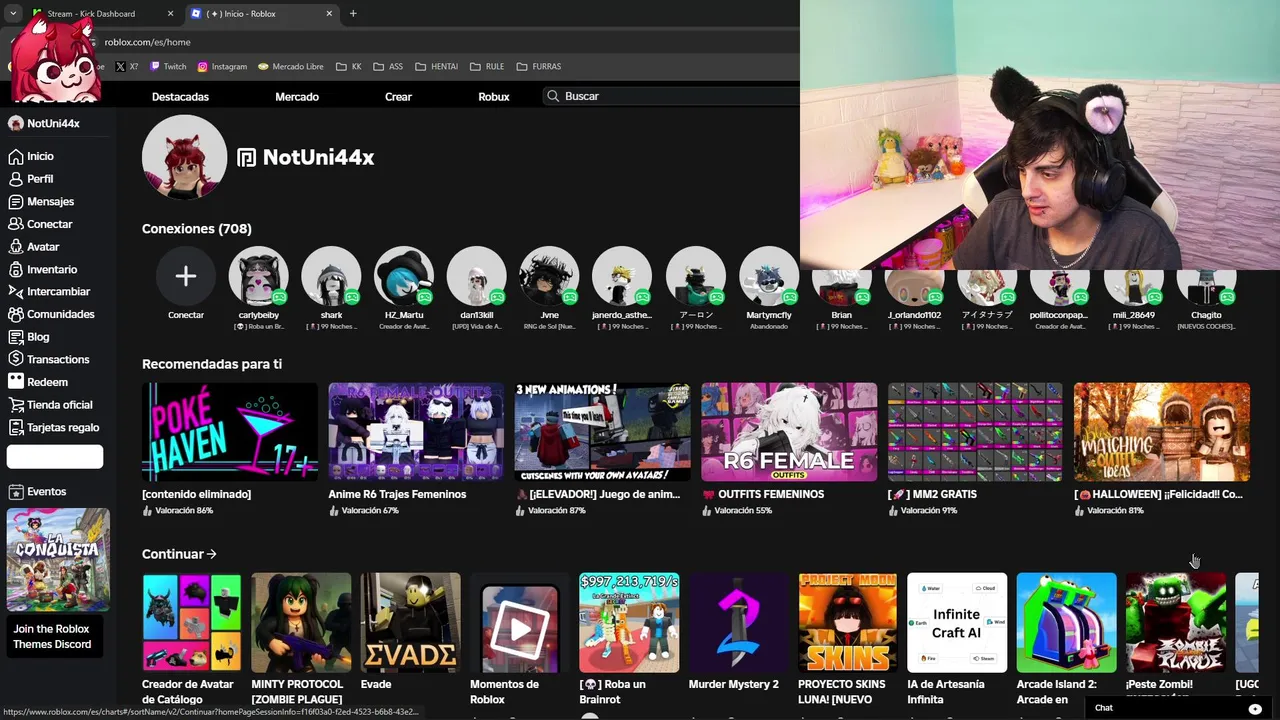Open the ASS bookmarks folder
1280x720 pixels.
(388, 66)
